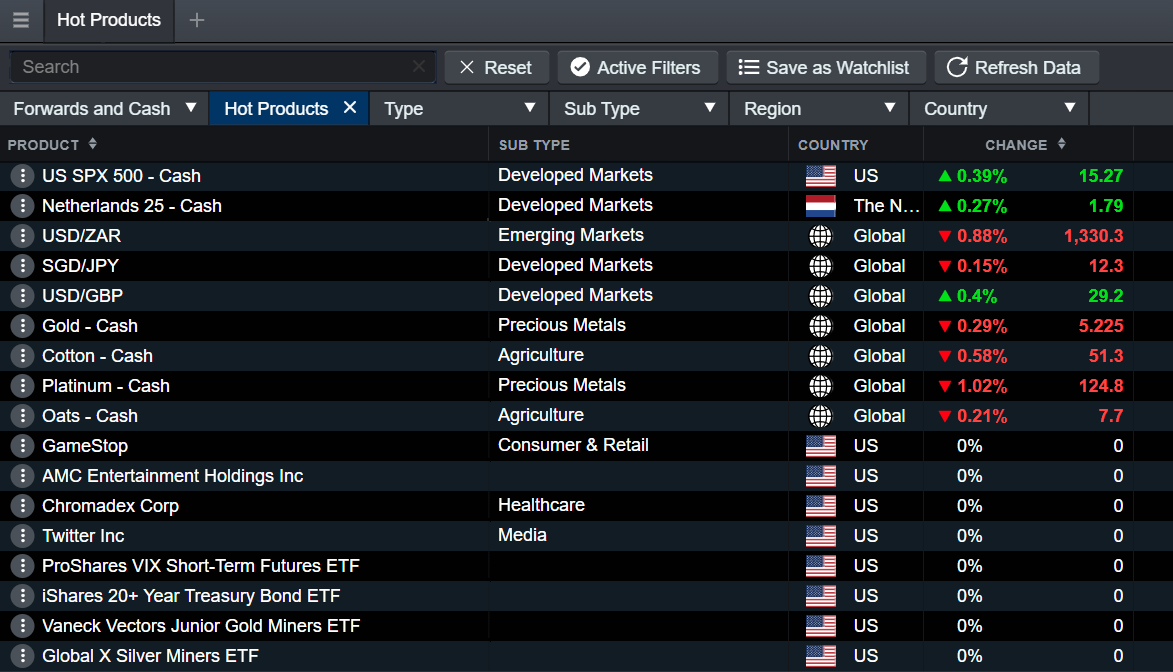
Task: Select the USD/ZAR product name
Action: point(82,236)
